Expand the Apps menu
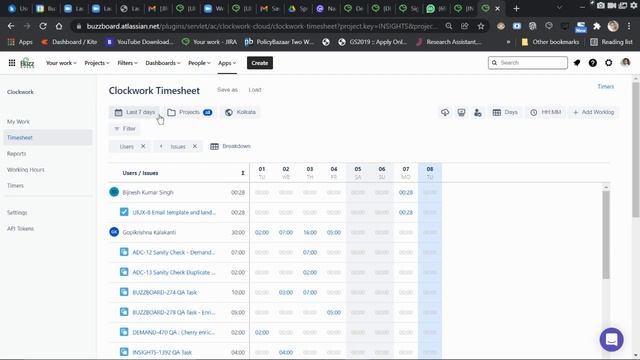 227,63
